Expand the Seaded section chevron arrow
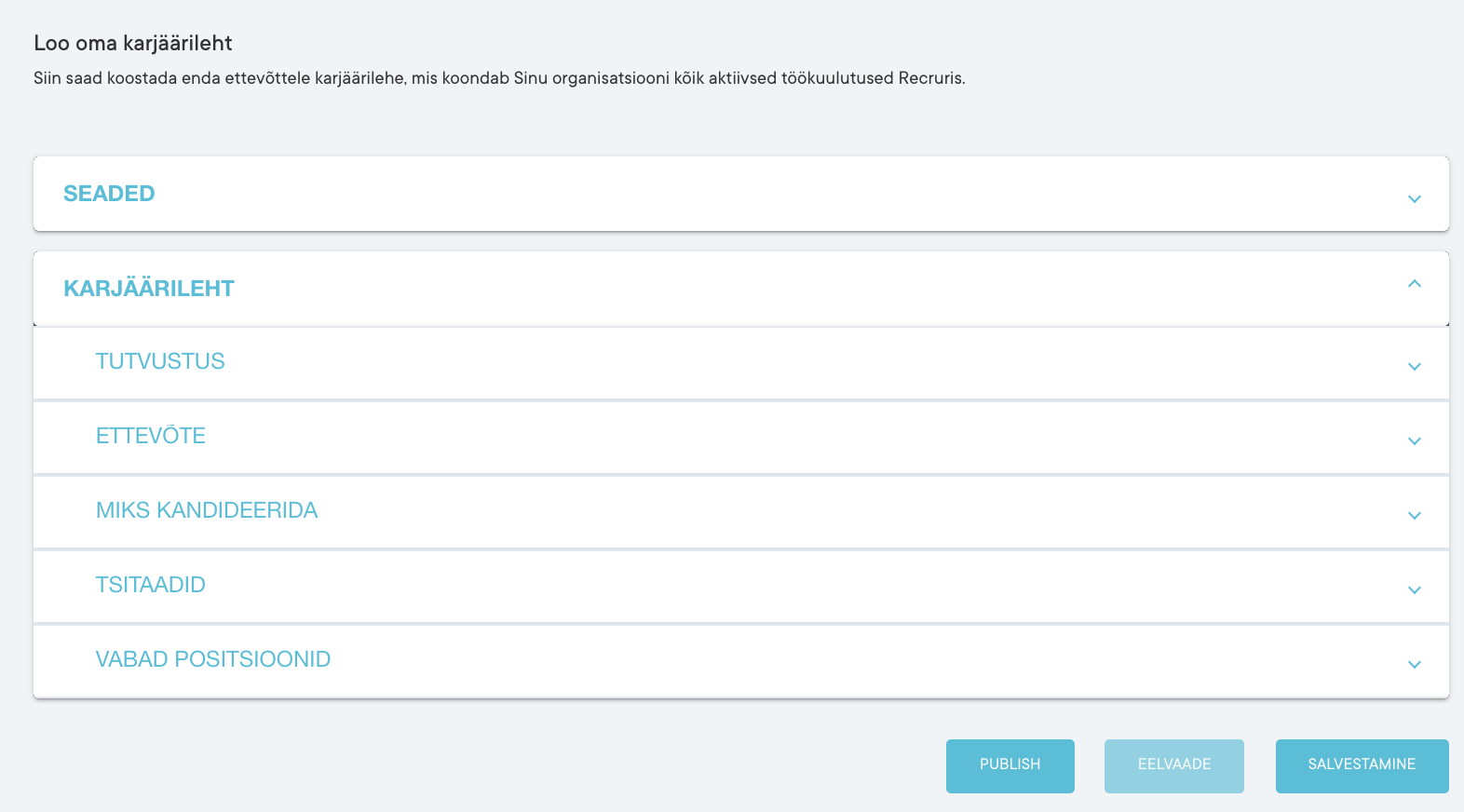 click(1414, 198)
